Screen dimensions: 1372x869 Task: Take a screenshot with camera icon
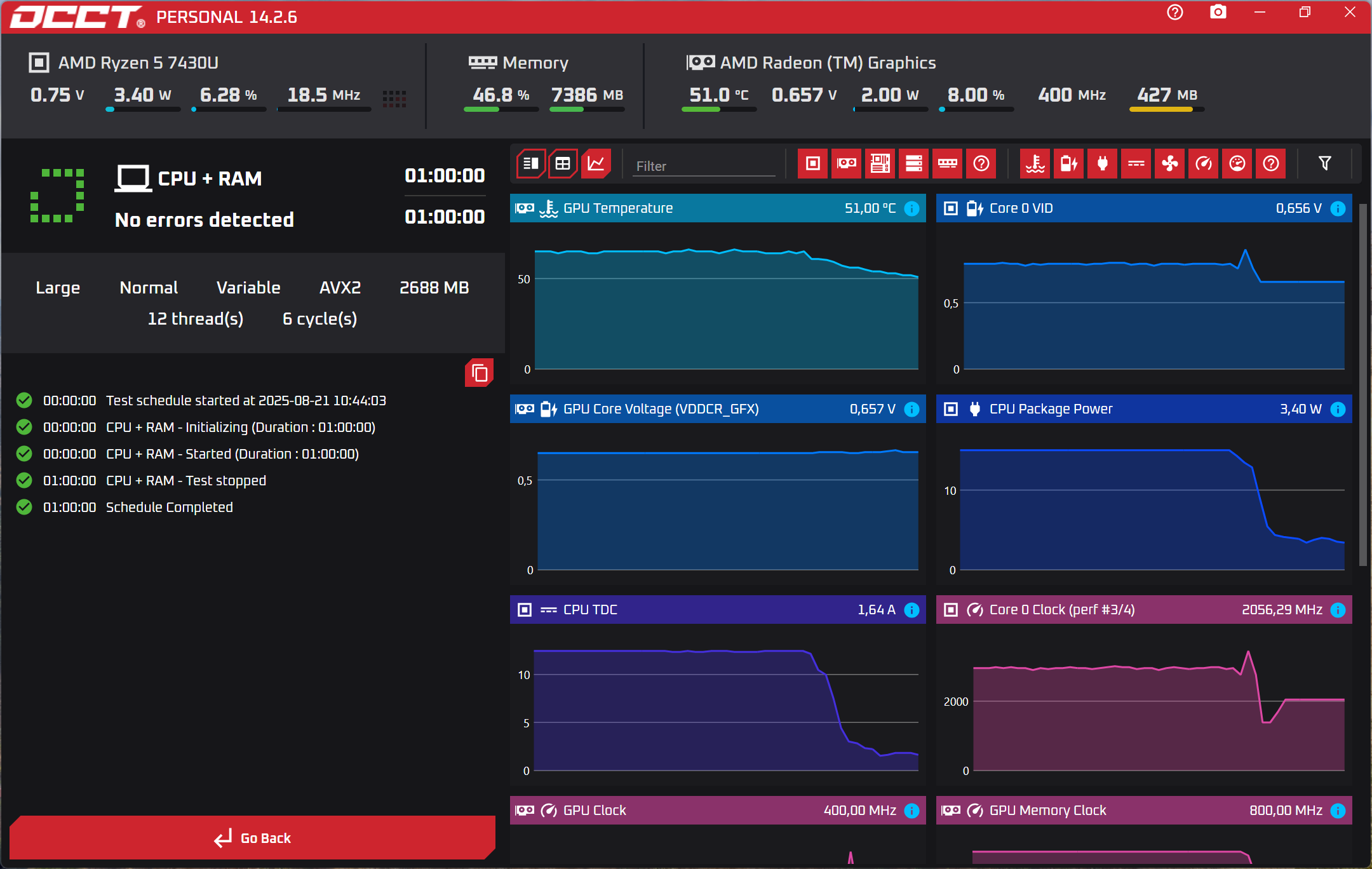[x=1218, y=13]
